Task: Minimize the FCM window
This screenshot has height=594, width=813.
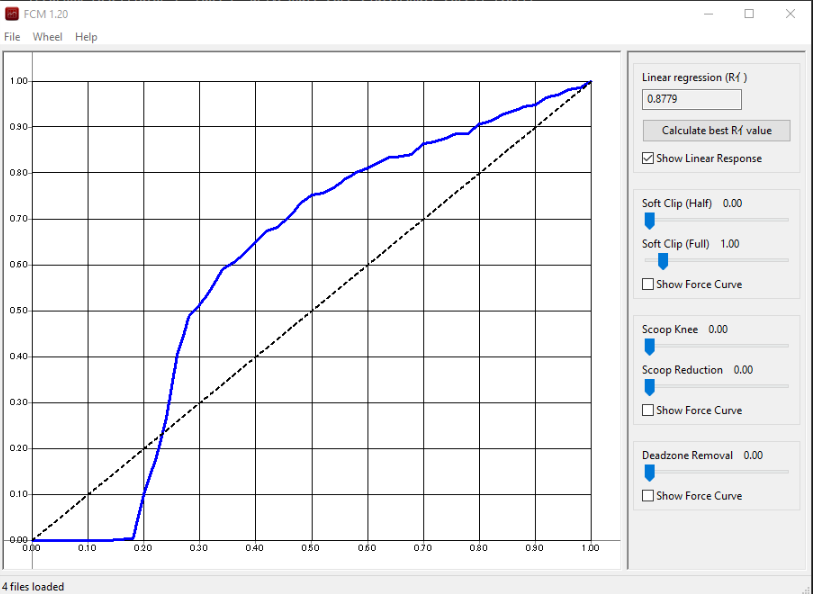Action: click(x=708, y=14)
